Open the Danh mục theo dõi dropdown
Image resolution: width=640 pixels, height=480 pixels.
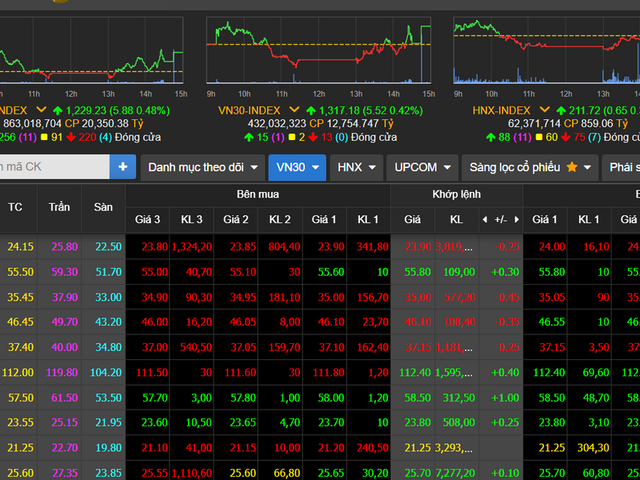pyautogui.click(x=203, y=167)
